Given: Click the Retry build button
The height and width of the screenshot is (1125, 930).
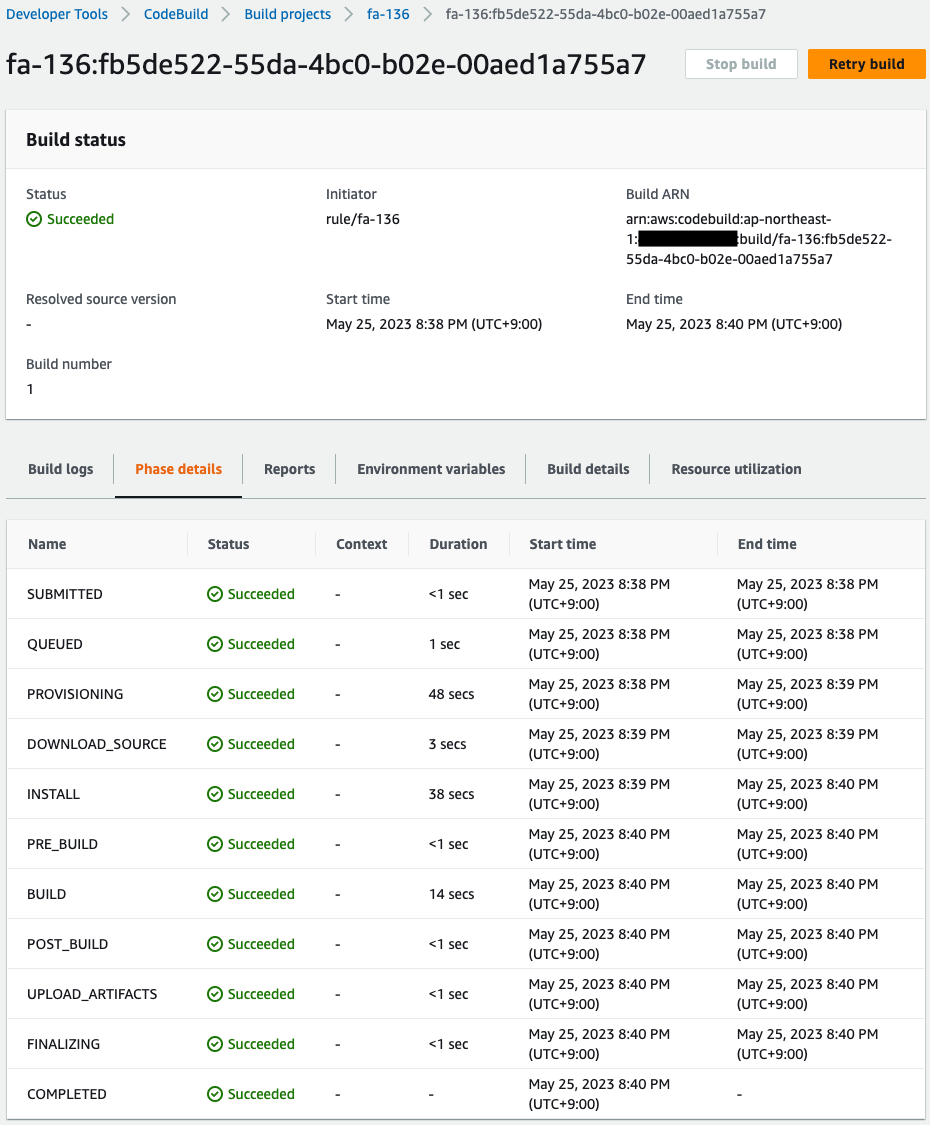Looking at the screenshot, I should click(x=866, y=64).
